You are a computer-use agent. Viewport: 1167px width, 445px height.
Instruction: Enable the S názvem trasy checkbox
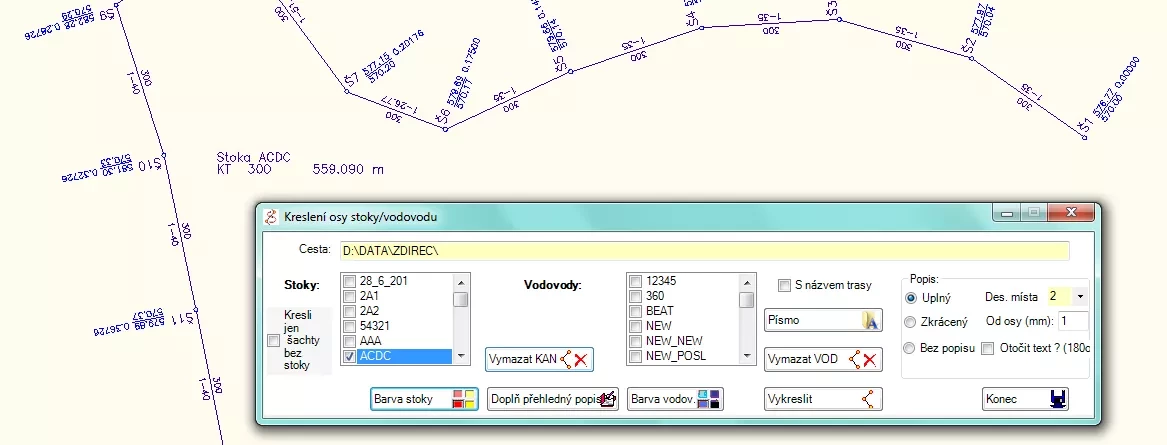pos(785,285)
